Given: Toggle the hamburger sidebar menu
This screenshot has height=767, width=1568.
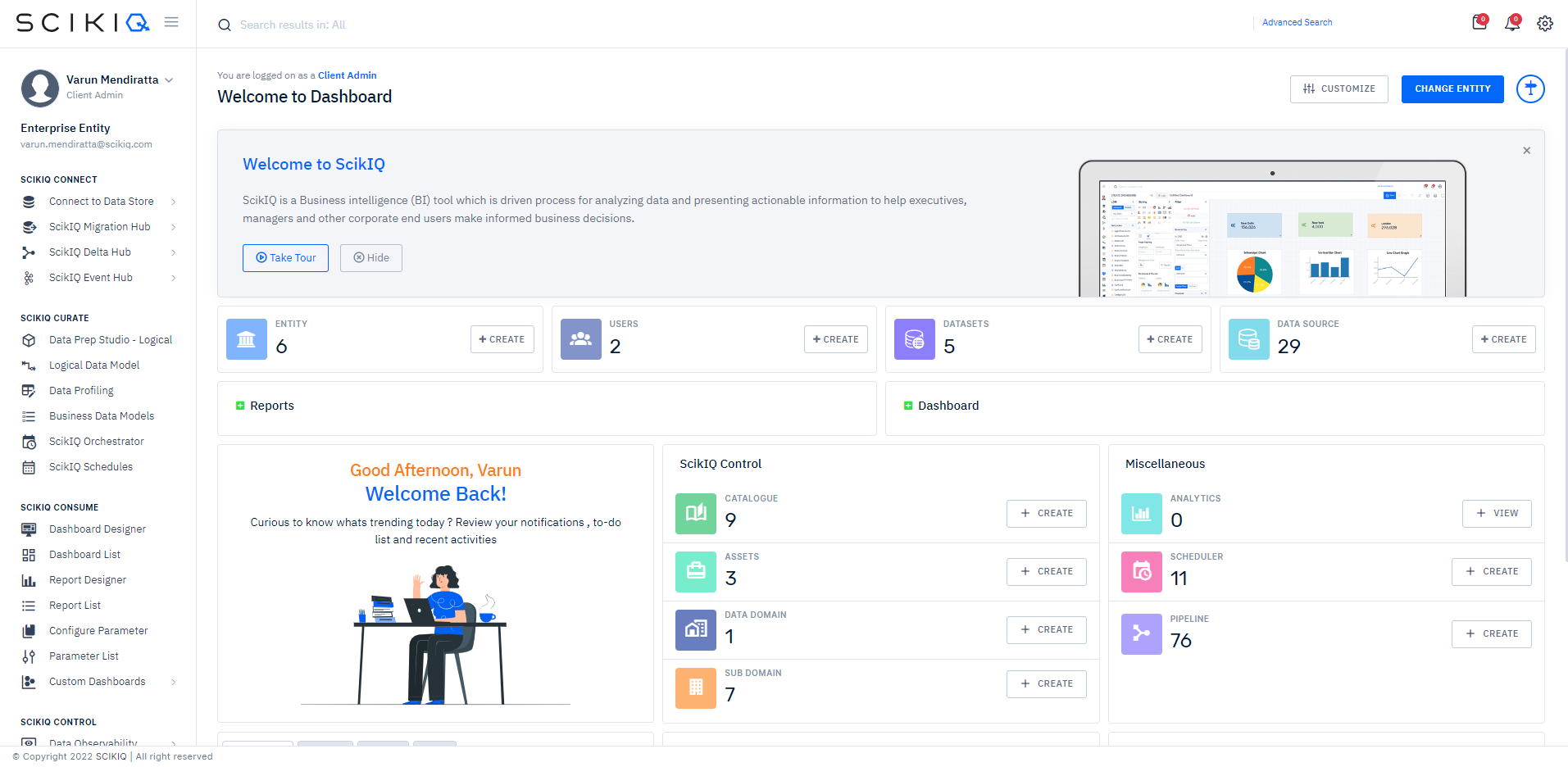Looking at the screenshot, I should (171, 22).
